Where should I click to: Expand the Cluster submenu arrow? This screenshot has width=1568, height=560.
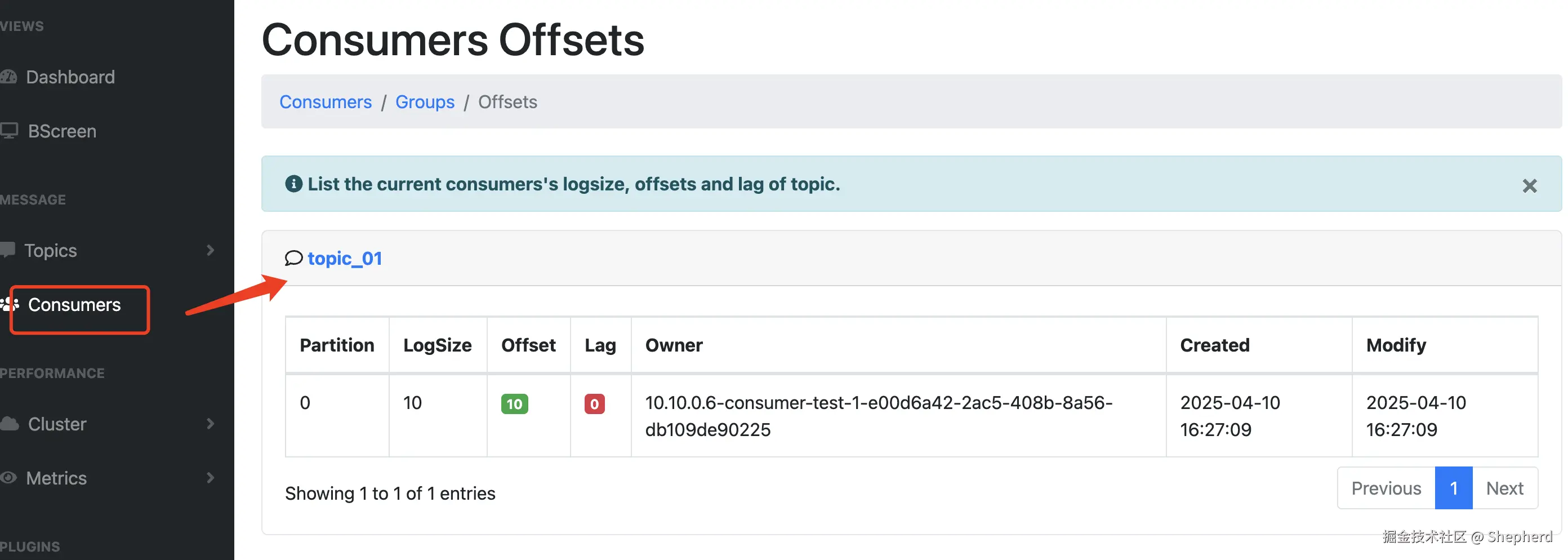[211, 424]
